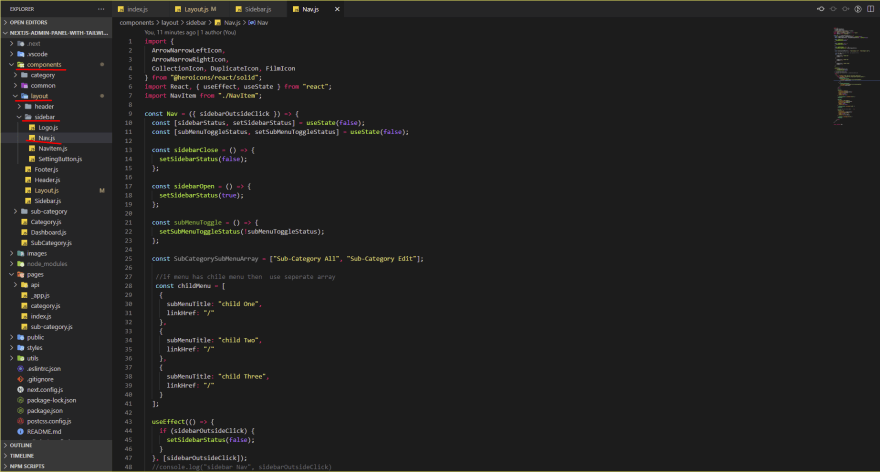Switch to the index.js tab
The height and width of the screenshot is (472, 880).
click(x=138, y=9)
